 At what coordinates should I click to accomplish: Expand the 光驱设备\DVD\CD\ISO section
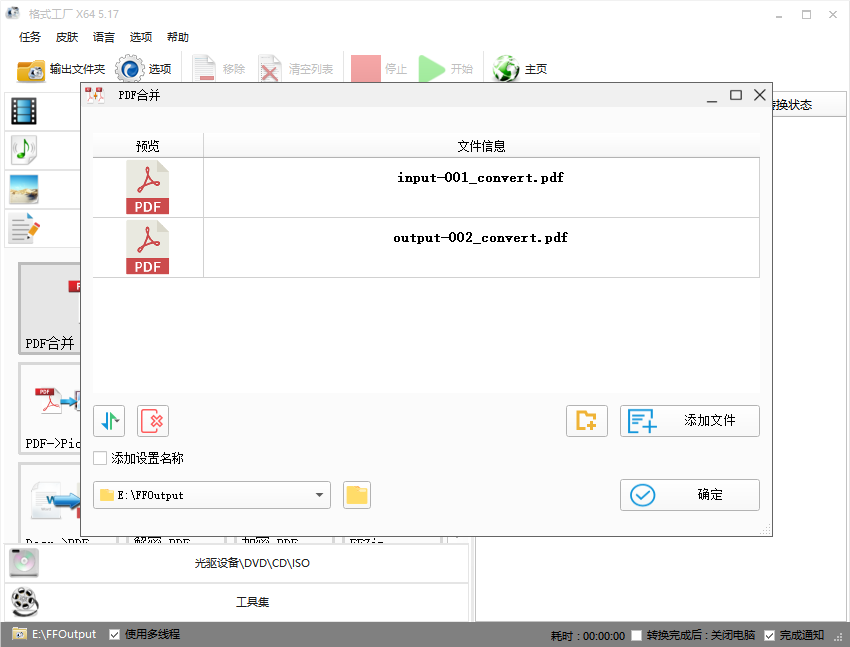250,563
